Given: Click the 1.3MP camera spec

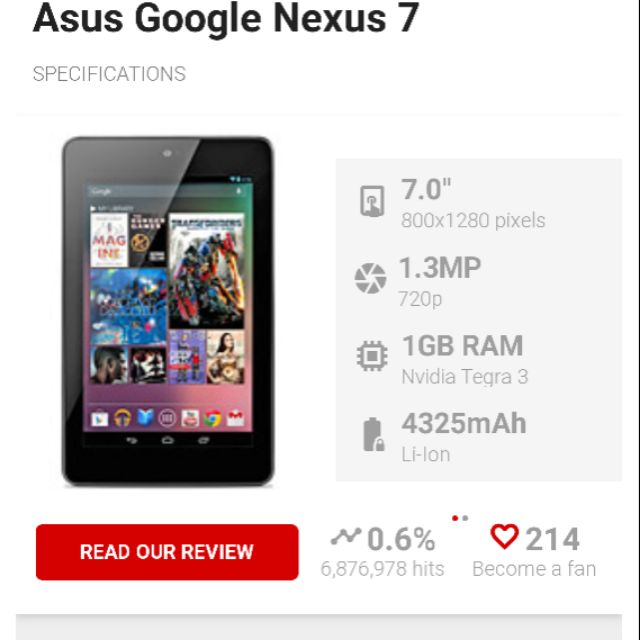Looking at the screenshot, I should (x=440, y=268).
